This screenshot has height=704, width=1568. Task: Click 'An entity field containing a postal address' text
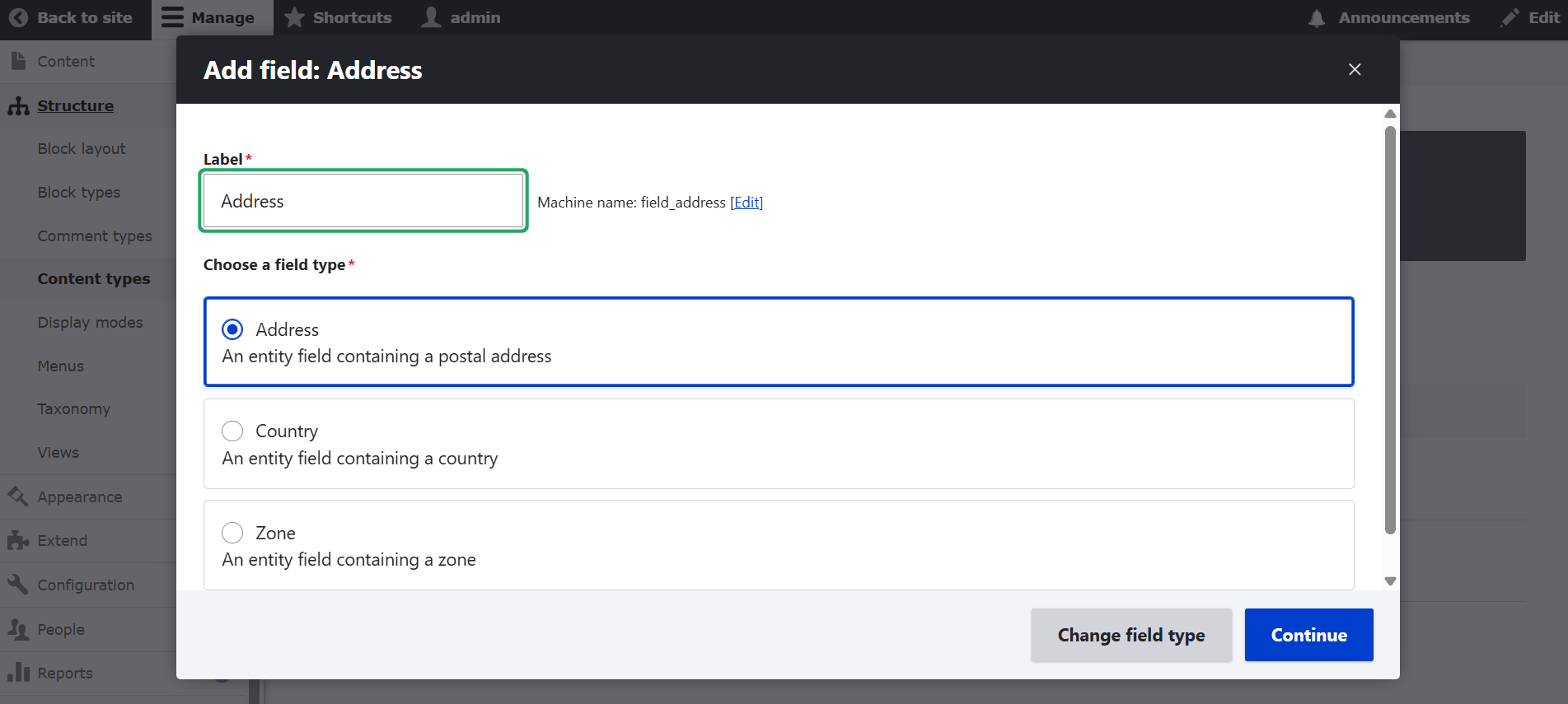(x=386, y=357)
